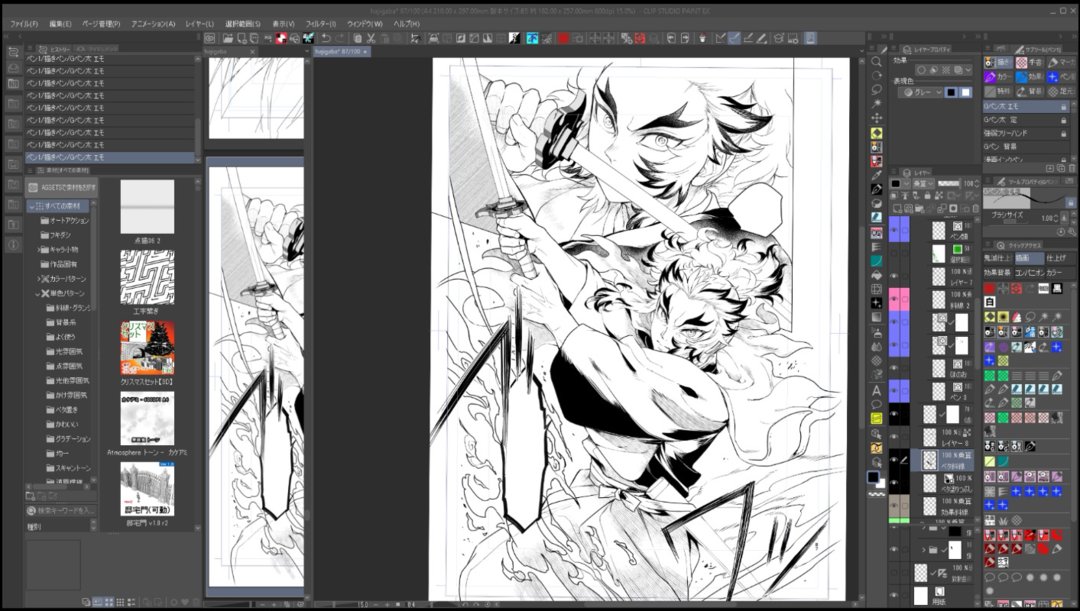The width and height of the screenshot is (1080, 611).
Task: Expand the キャラ小物 folder
Action: pos(39,249)
